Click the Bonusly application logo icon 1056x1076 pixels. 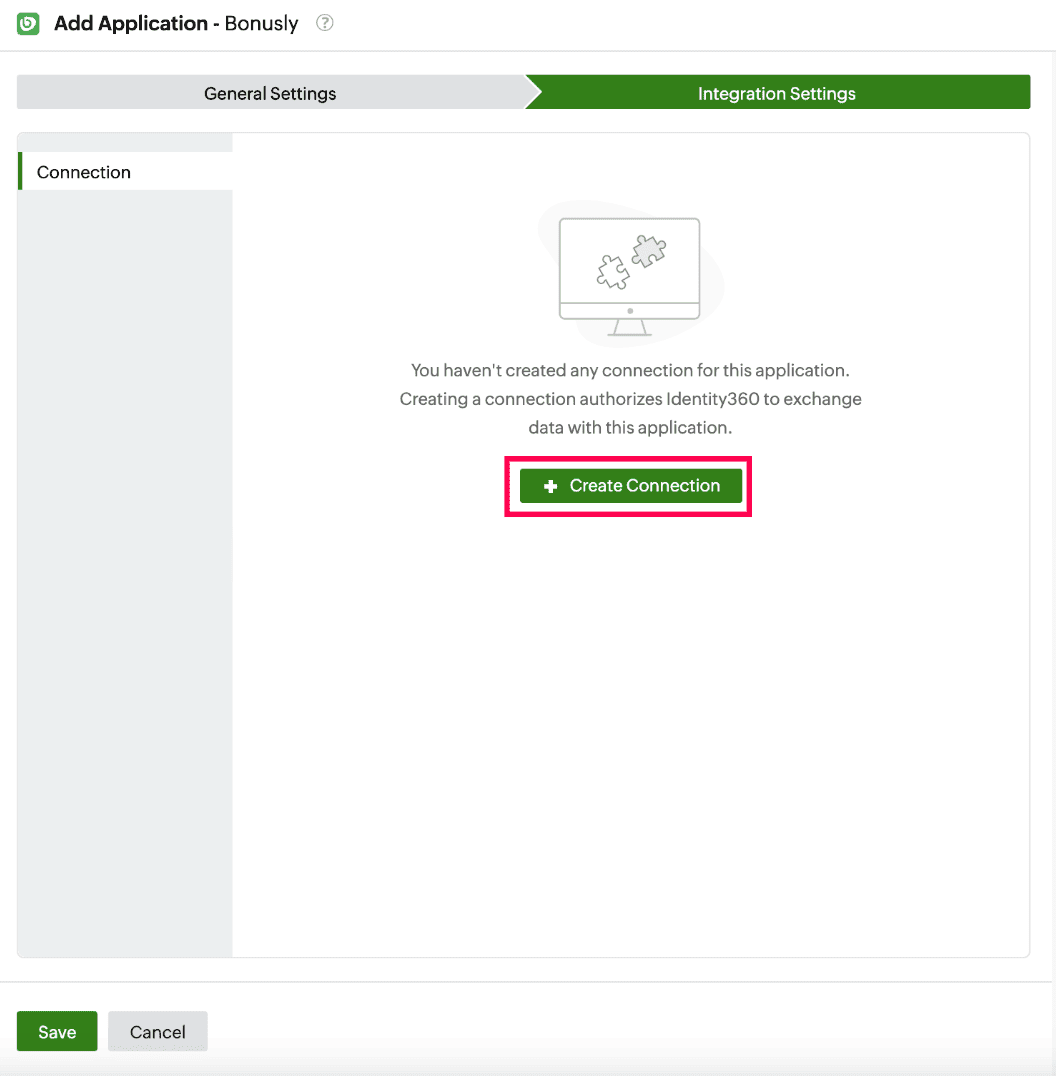tap(28, 23)
